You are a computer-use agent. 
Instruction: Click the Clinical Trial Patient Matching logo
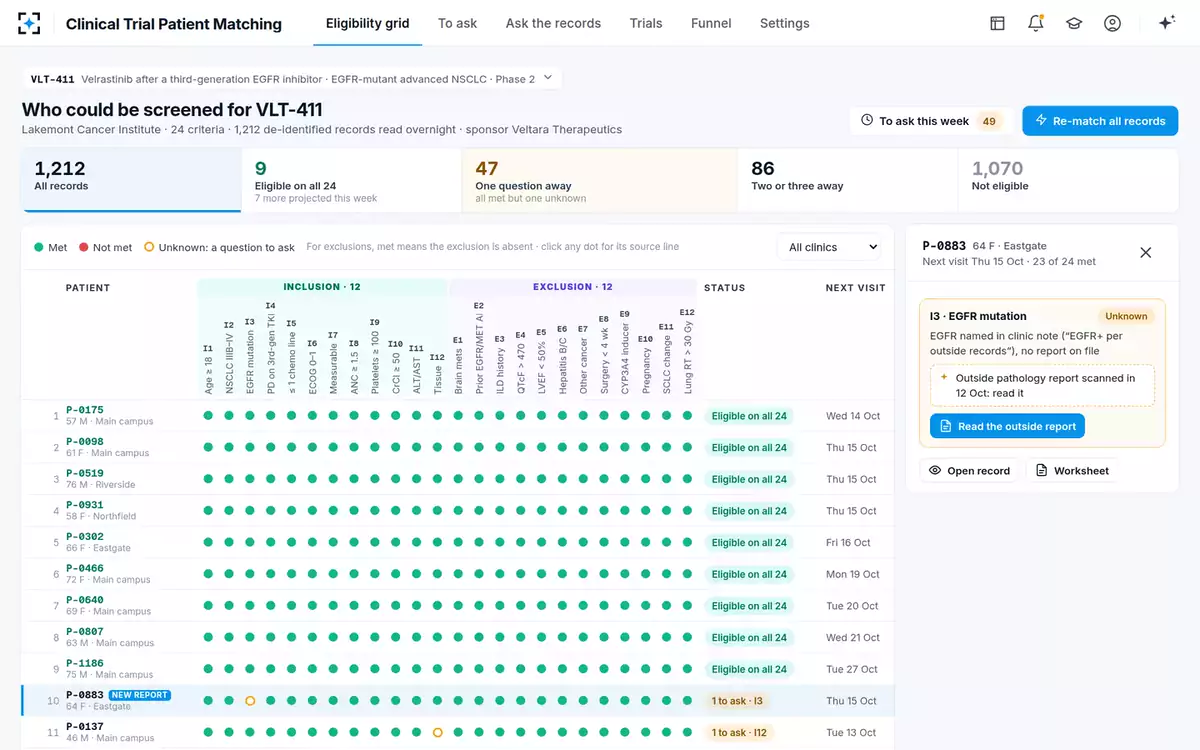[30, 23]
